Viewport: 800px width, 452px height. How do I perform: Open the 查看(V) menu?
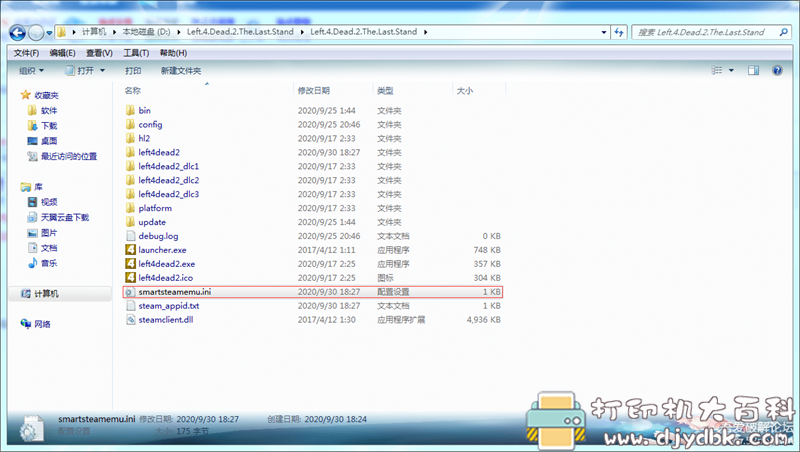click(x=99, y=53)
